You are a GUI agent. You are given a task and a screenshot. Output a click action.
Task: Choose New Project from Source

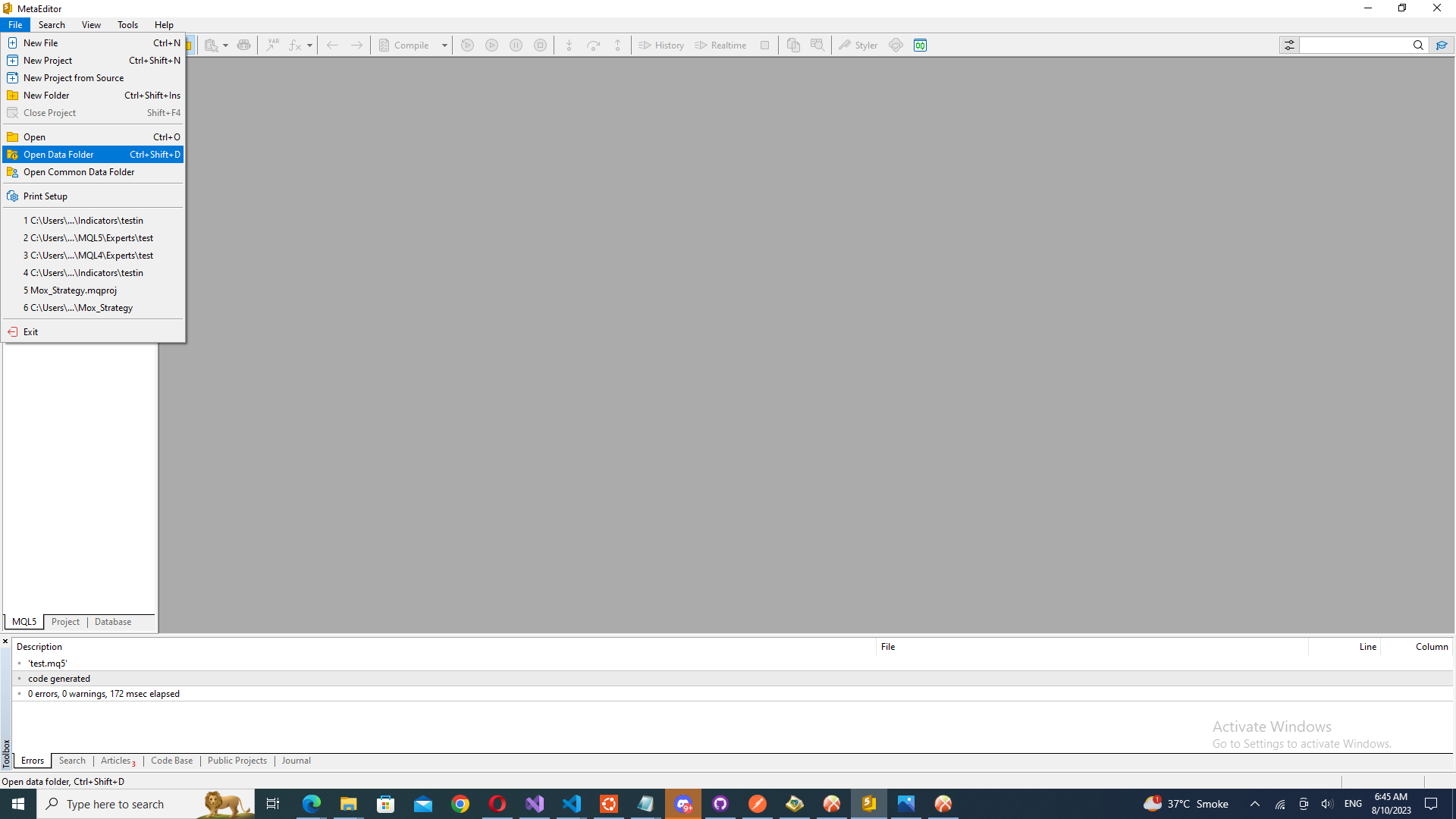pyautogui.click(x=74, y=78)
